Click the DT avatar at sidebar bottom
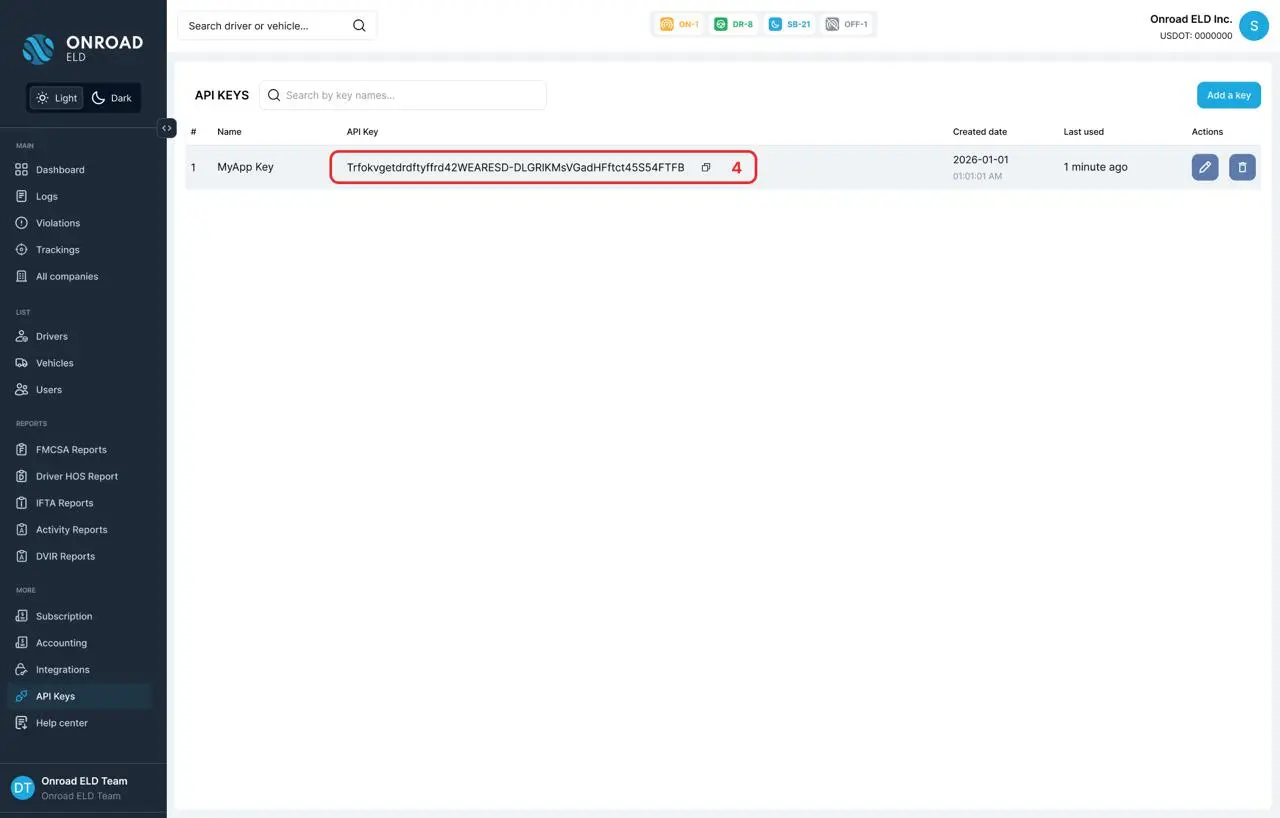This screenshot has height=818, width=1280. 22,788
